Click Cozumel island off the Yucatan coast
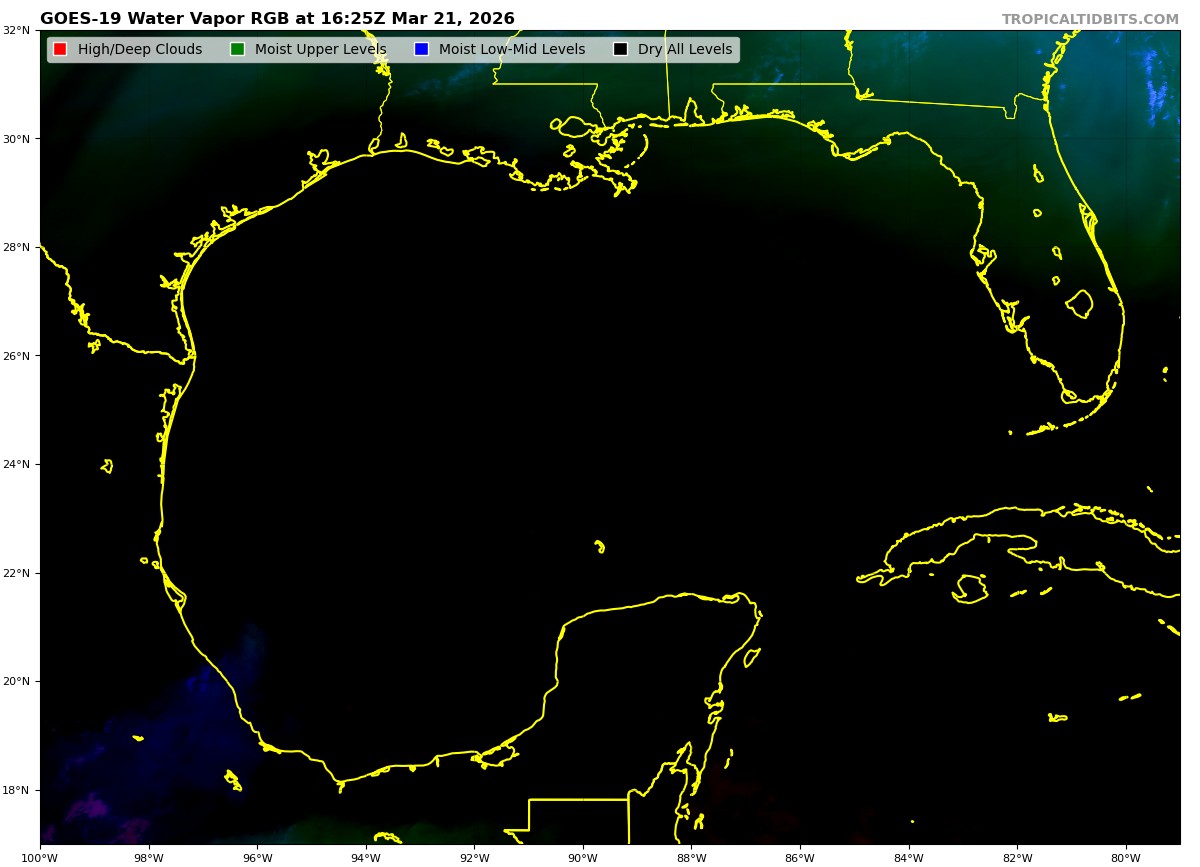This screenshot has height=867, width=1200. coord(752,657)
